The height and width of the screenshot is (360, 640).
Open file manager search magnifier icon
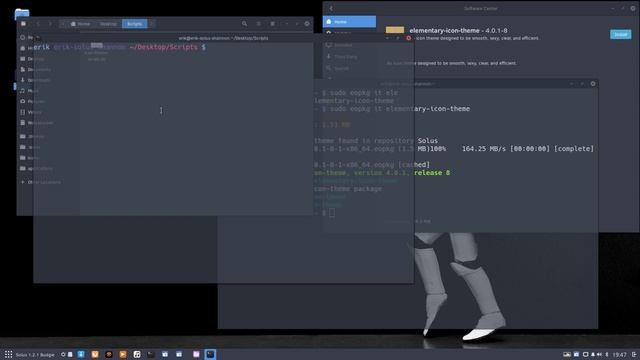click(x=244, y=24)
